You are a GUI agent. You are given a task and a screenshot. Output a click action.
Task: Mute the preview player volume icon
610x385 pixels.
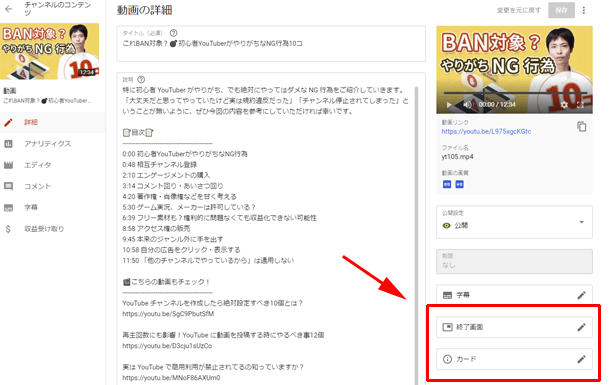point(467,105)
